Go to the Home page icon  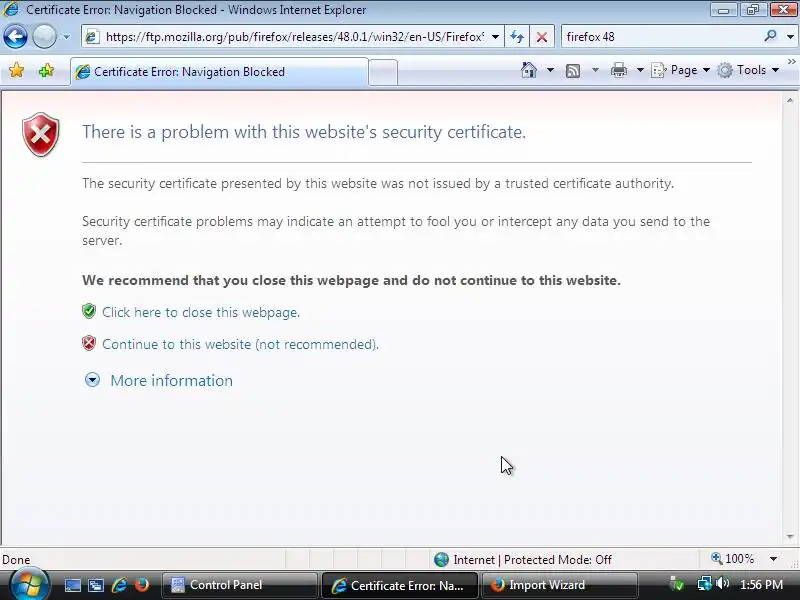pyautogui.click(x=529, y=70)
